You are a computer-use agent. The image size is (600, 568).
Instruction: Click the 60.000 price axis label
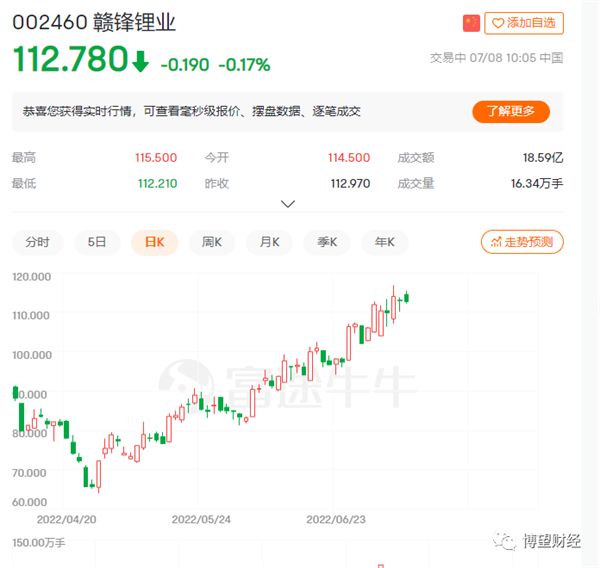tap(29, 502)
